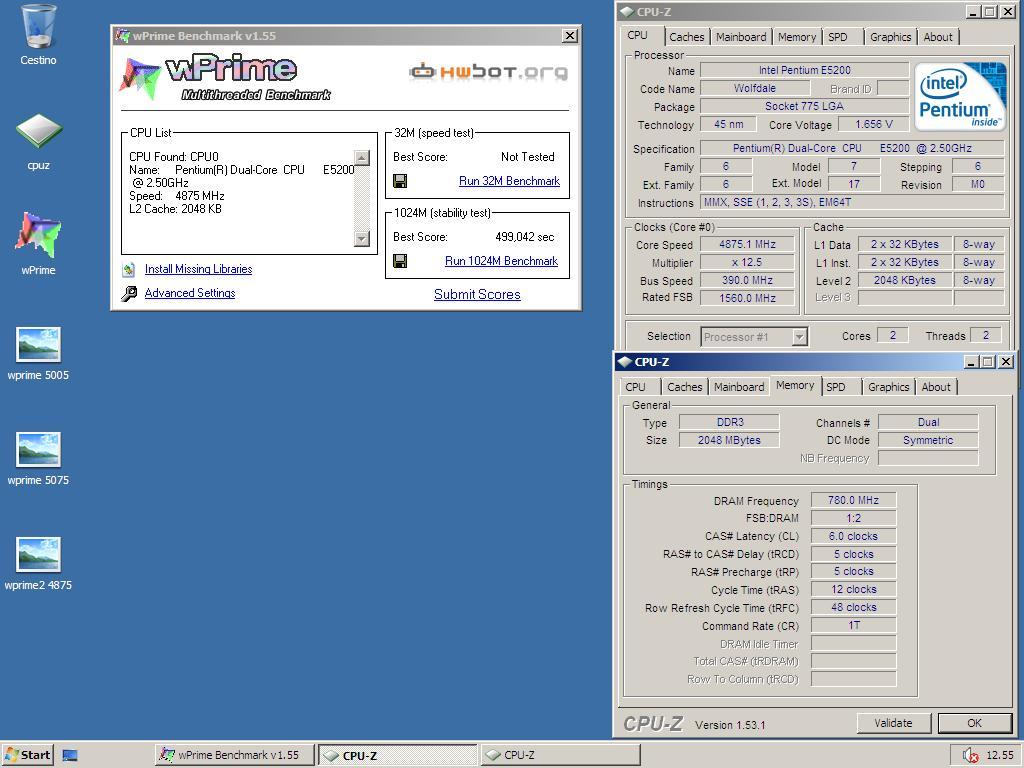Click the save floppy icon for 1024M score
The width and height of the screenshot is (1024, 768).
click(400, 261)
